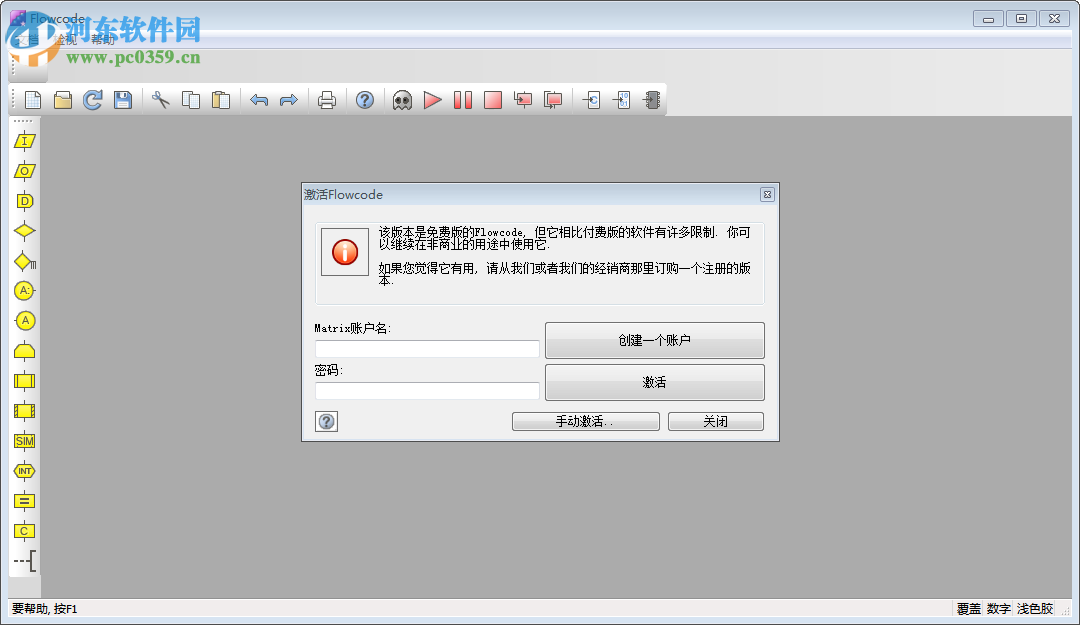Toggle the 浅色胶 status bar item

click(1032, 608)
